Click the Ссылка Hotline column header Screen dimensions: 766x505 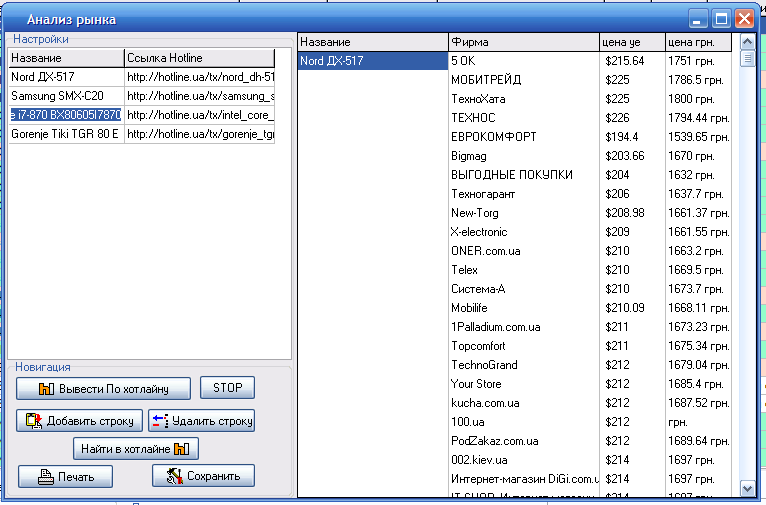pos(198,58)
